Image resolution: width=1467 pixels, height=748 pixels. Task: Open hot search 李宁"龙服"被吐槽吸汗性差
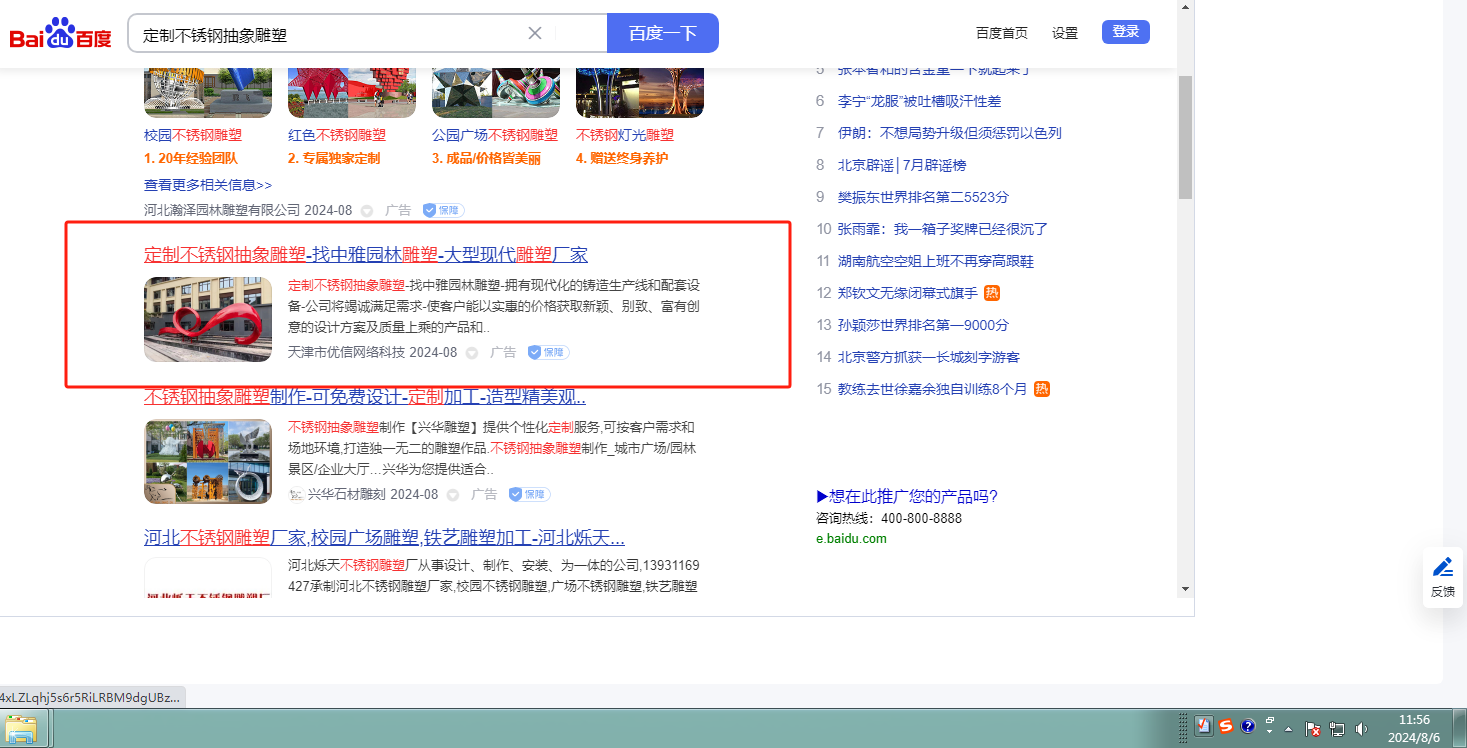919,101
